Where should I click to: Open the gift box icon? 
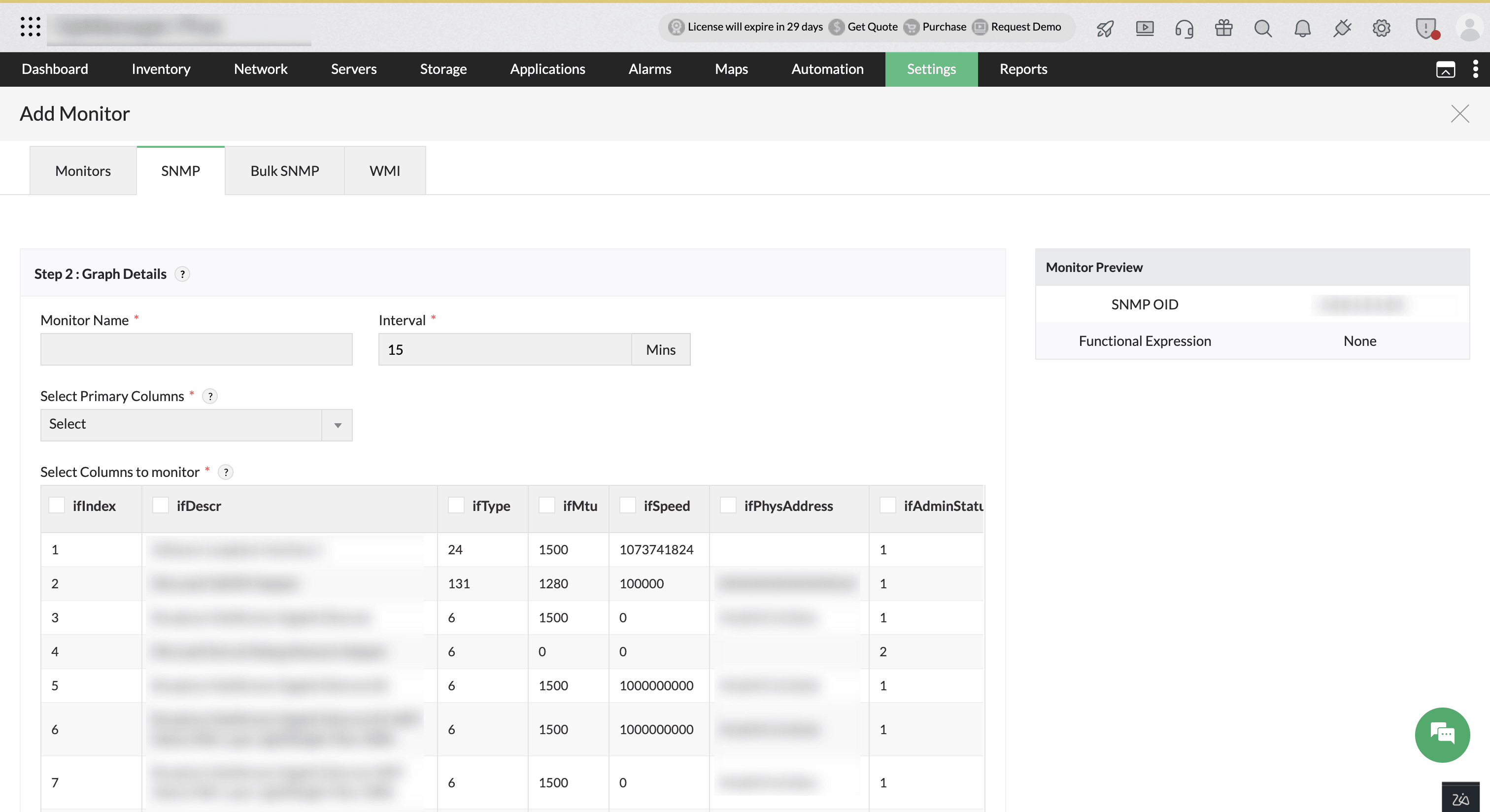click(1223, 27)
